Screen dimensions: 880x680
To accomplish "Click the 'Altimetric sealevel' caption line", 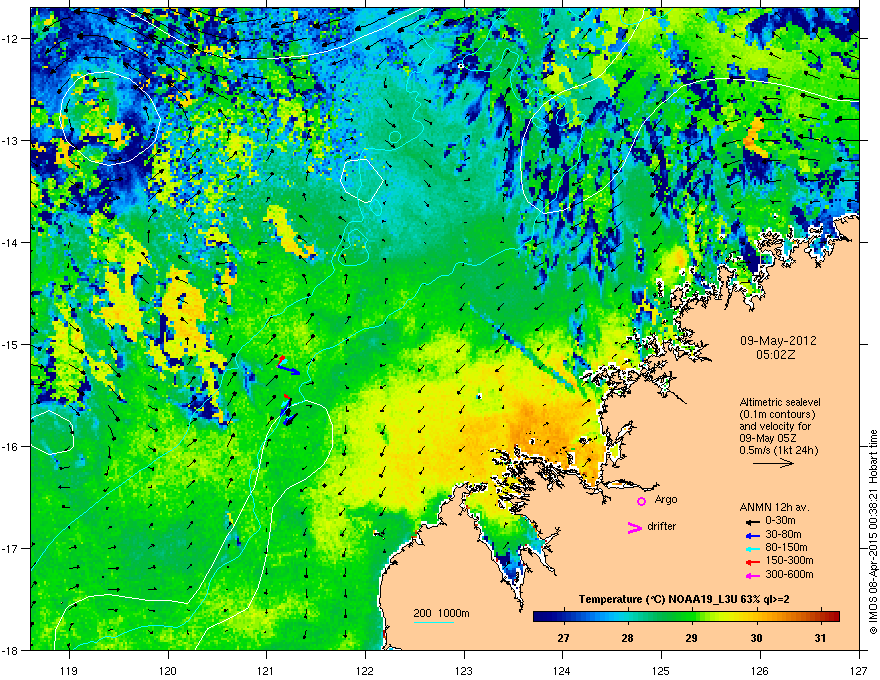I will click(x=780, y=402).
